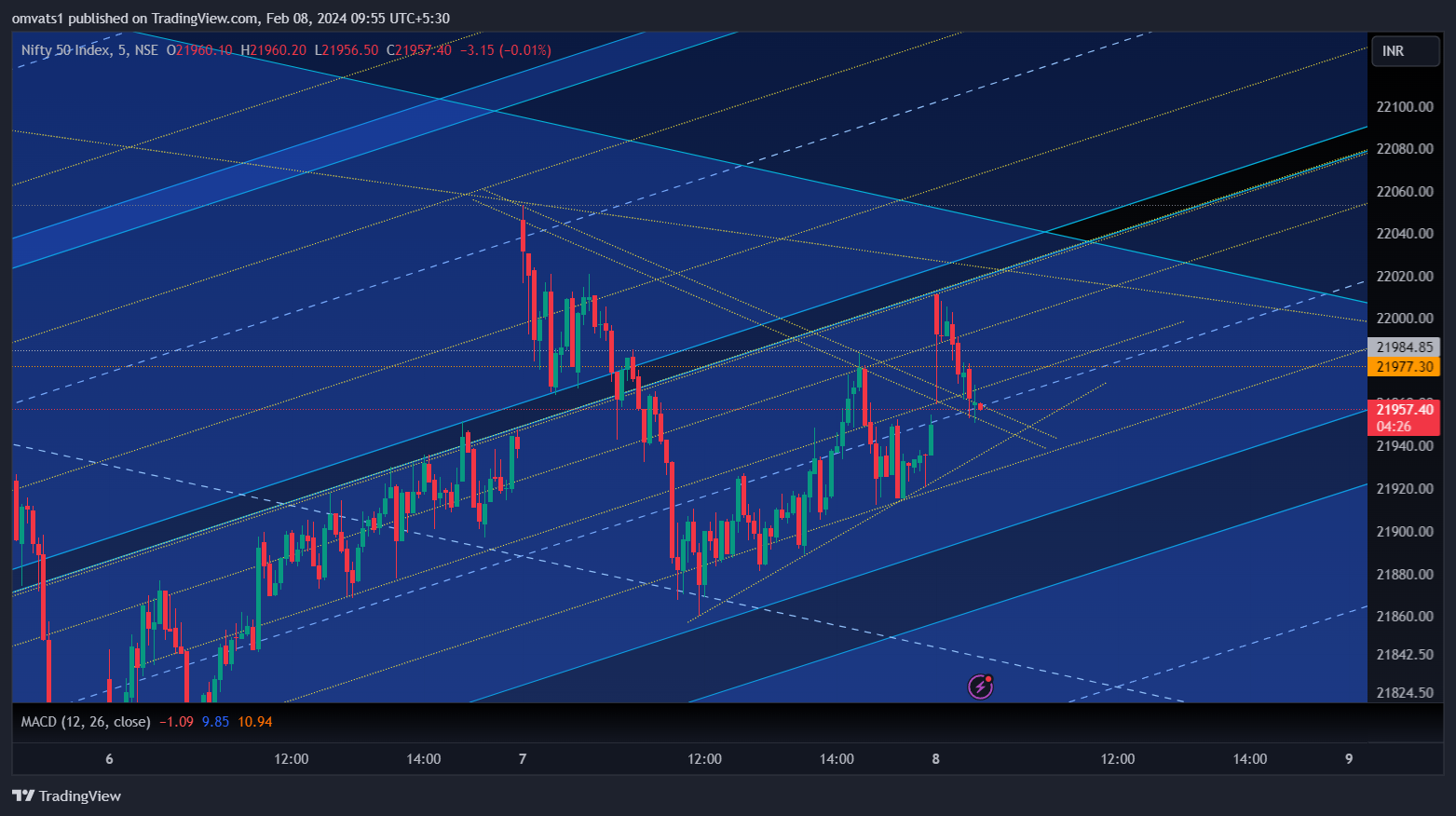
Task: Click date label 7 on time axis
Action: click(x=523, y=759)
